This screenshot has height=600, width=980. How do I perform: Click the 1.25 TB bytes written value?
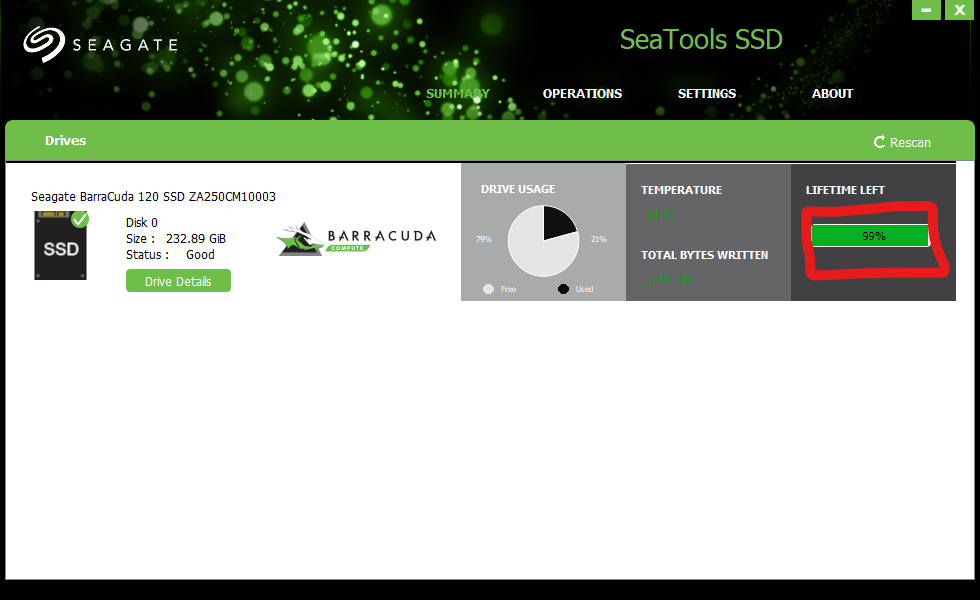point(668,280)
